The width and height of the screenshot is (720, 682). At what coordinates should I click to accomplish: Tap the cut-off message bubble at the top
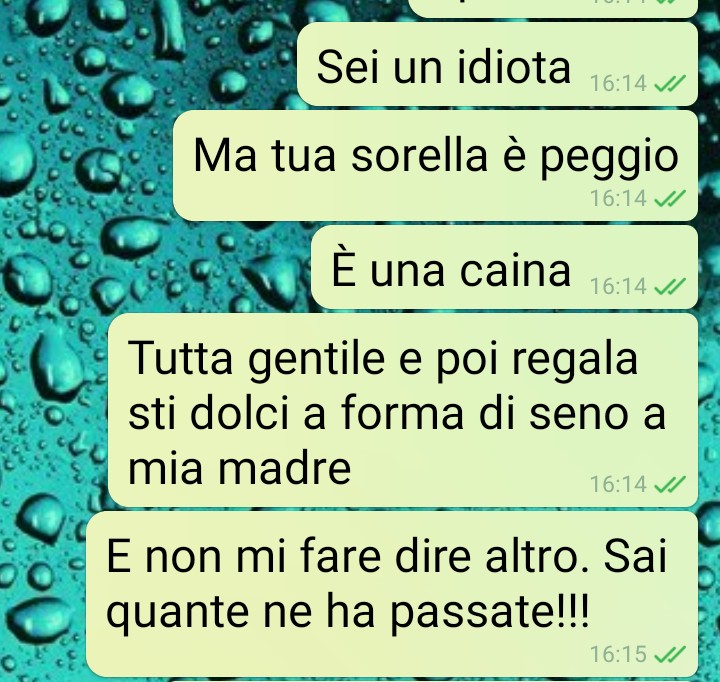[552, 8]
